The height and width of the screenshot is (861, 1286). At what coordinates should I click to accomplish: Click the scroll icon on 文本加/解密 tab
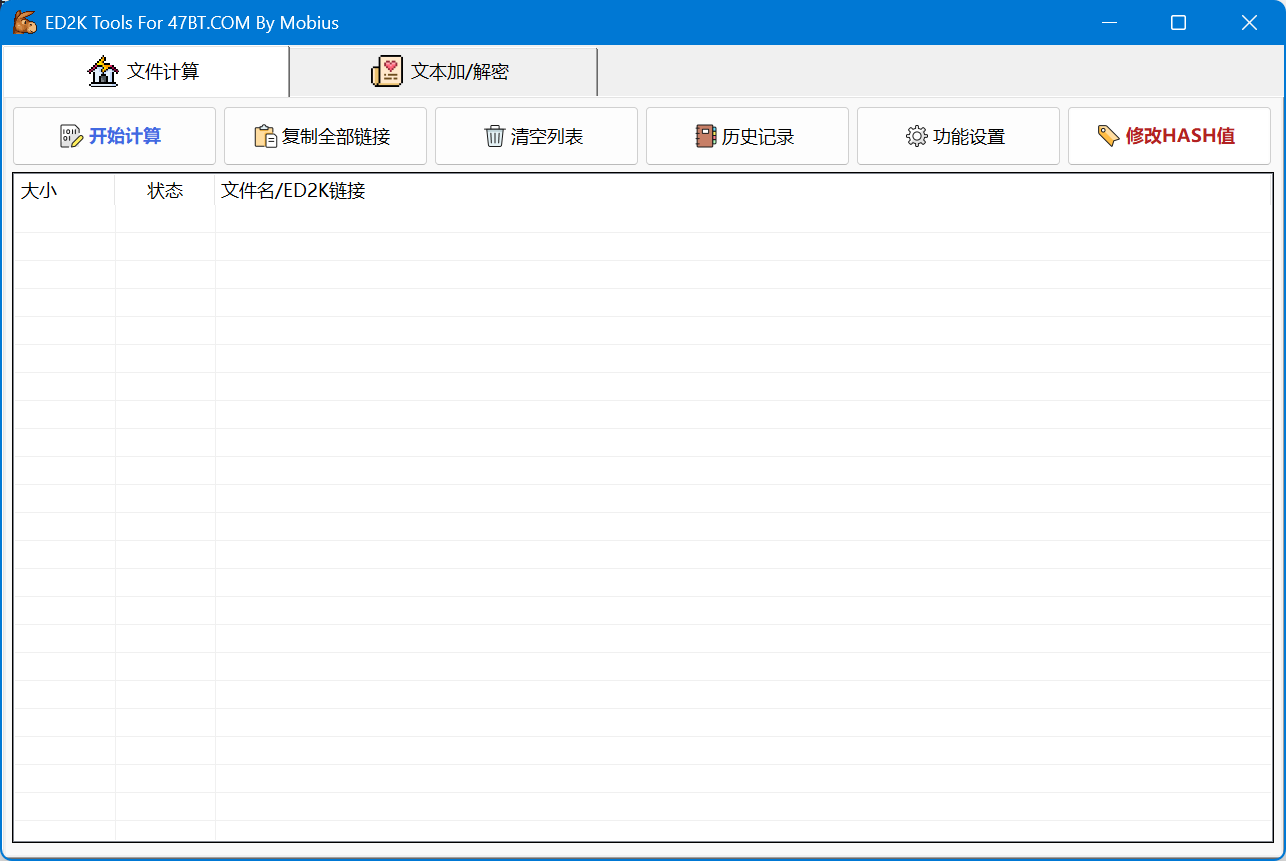tap(387, 71)
